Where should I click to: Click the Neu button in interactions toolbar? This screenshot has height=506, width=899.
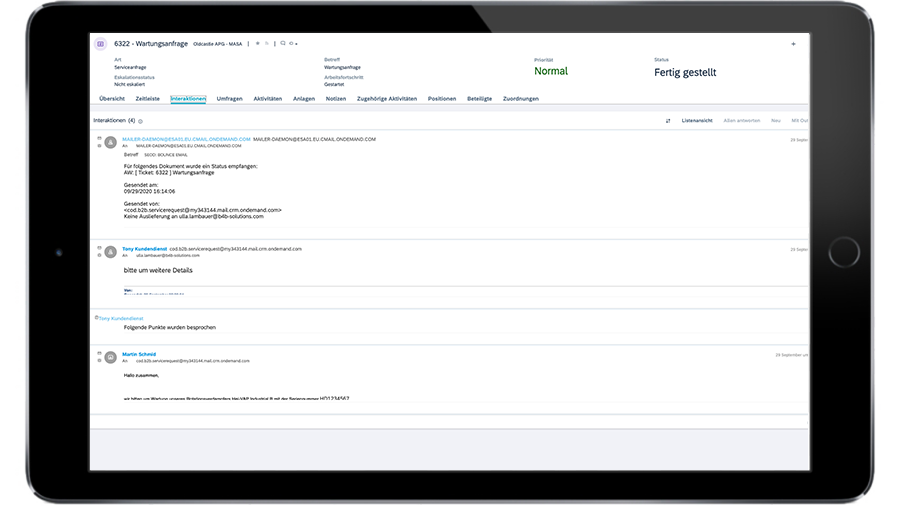tap(775, 120)
